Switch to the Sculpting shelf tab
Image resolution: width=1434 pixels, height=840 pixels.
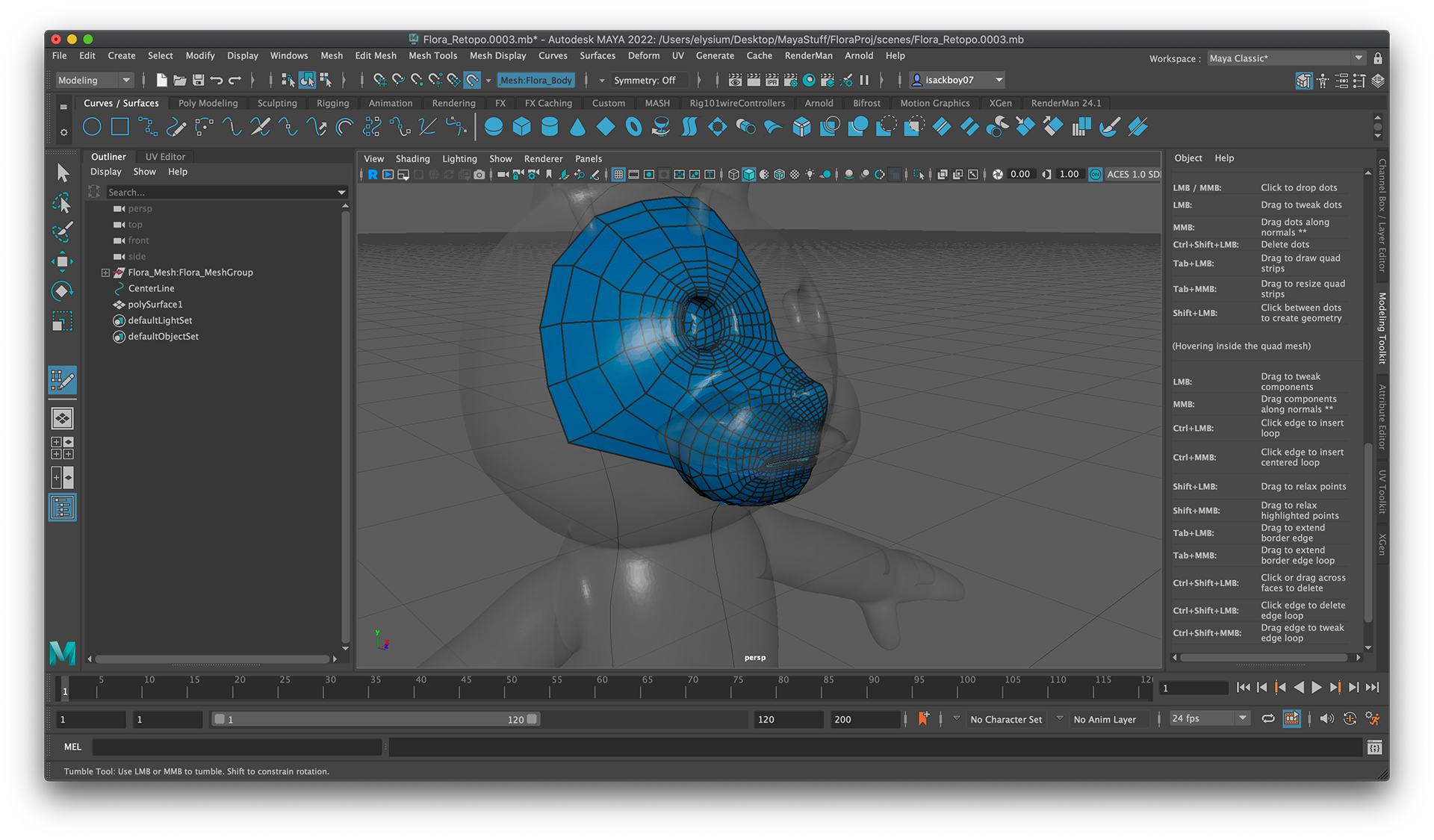277,103
